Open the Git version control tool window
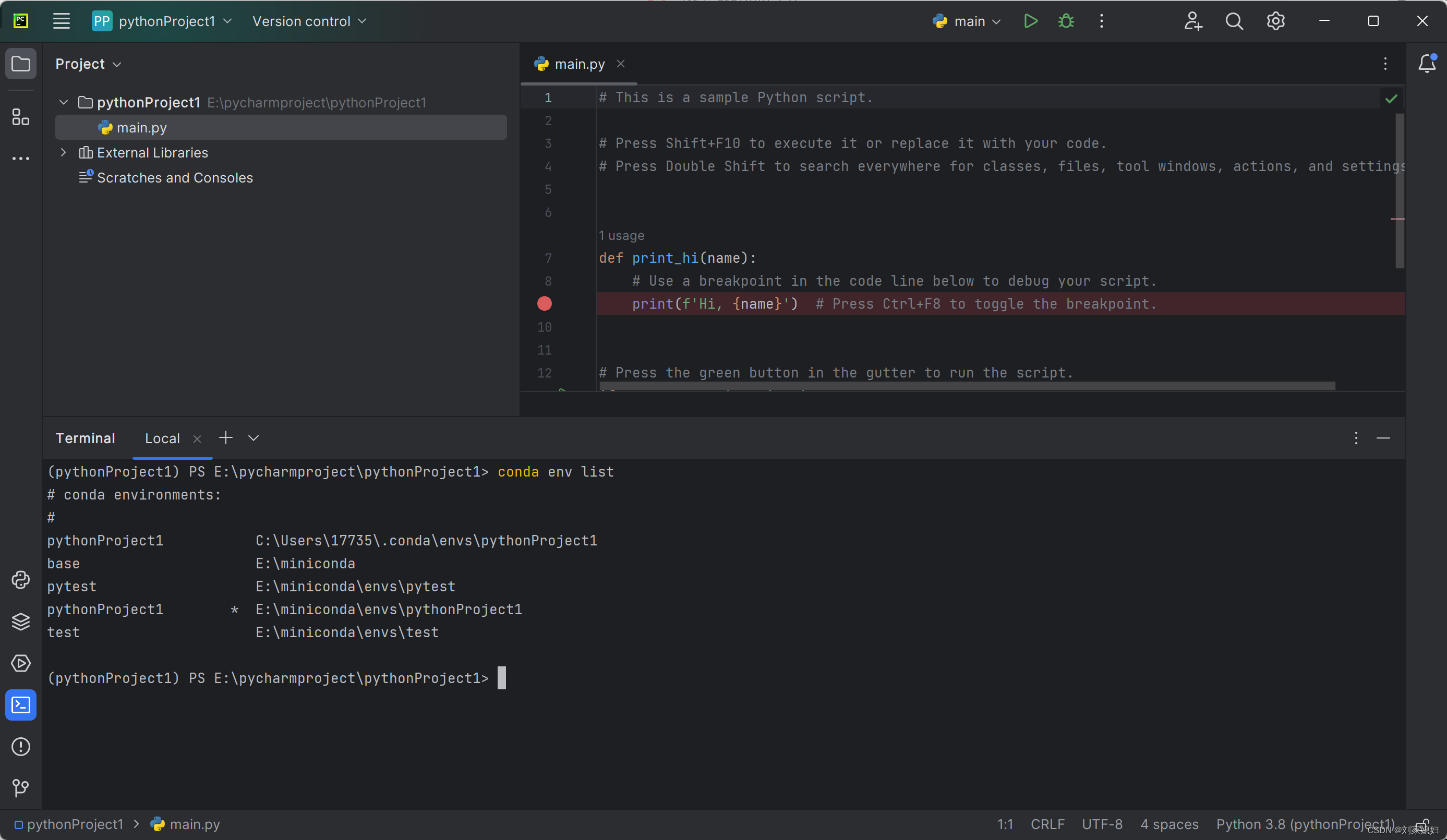The height and width of the screenshot is (840, 1447). coord(21,788)
